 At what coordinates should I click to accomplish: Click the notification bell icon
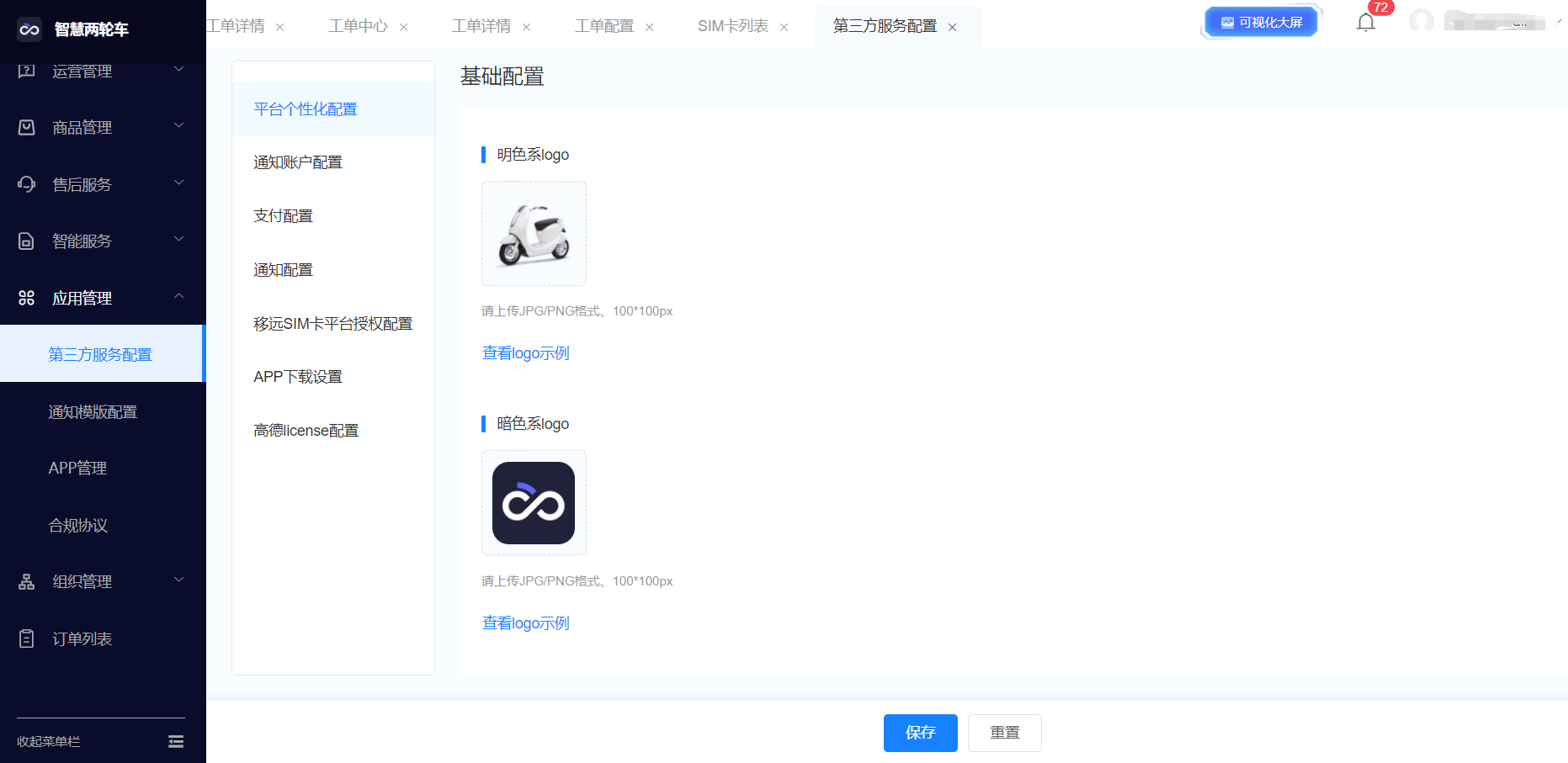[1365, 23]
